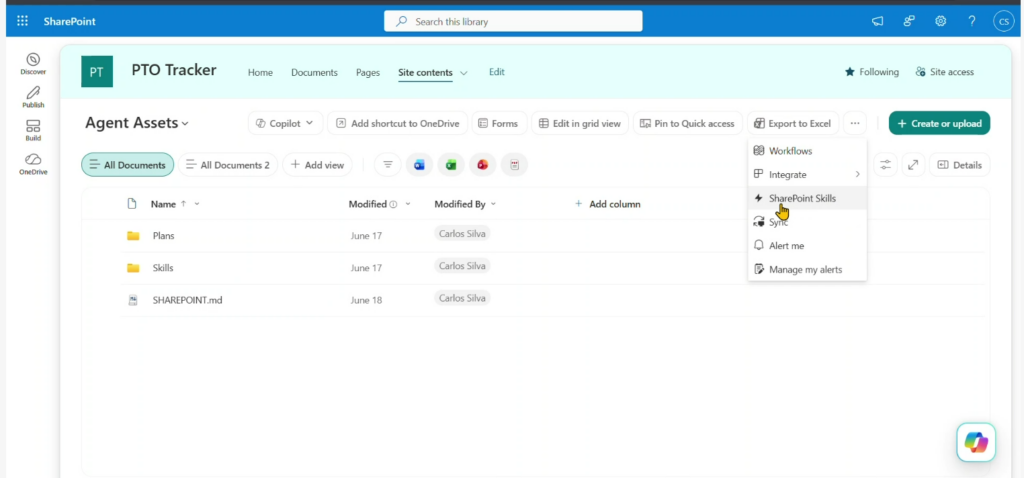Click Add shortcut to OneDrive
Image resolution: width=1024 pixels, height=478 pixels.
click(x=398, y=123)
